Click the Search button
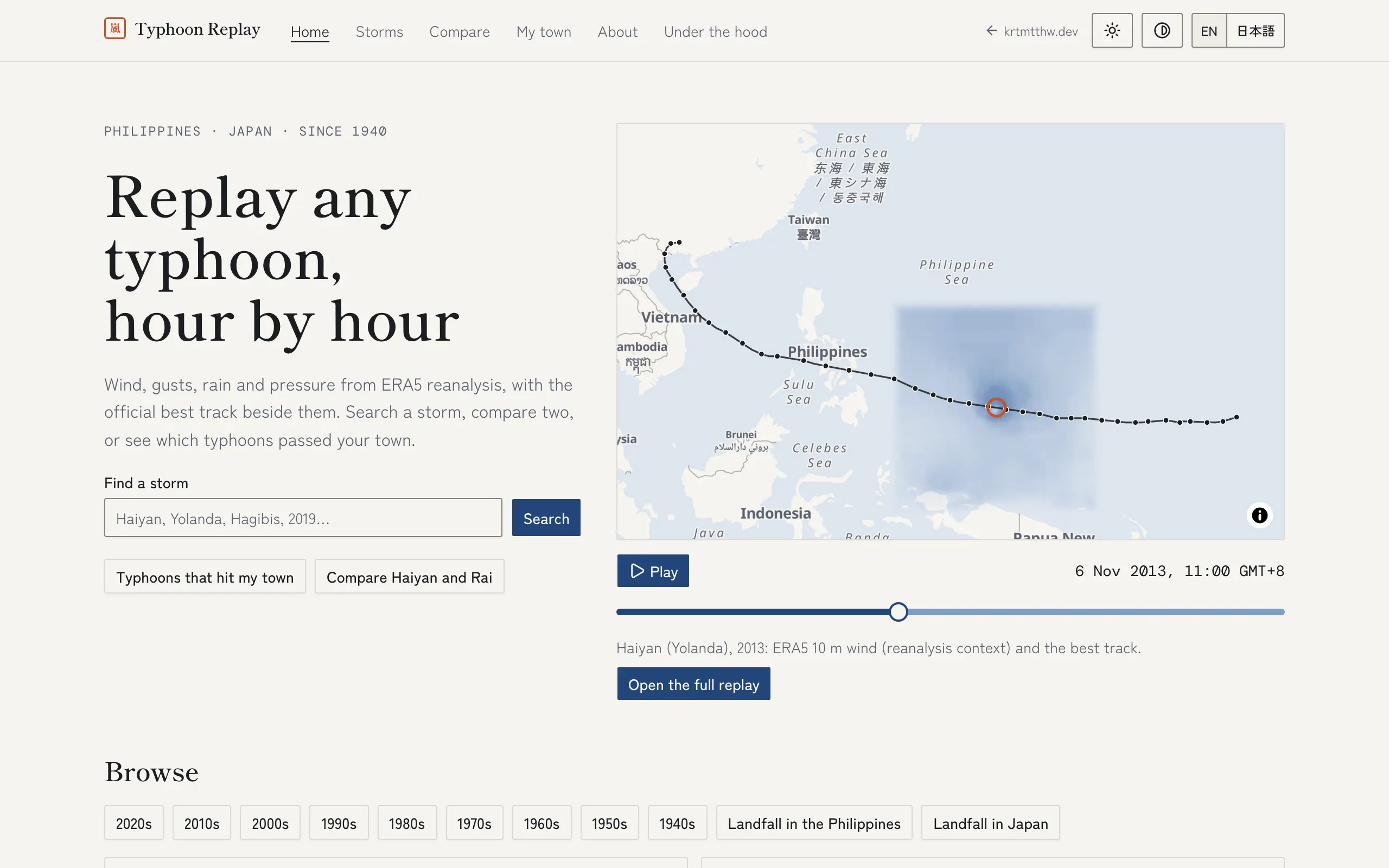This screenshot has height=868, width=1389. [x=546, y=518]
